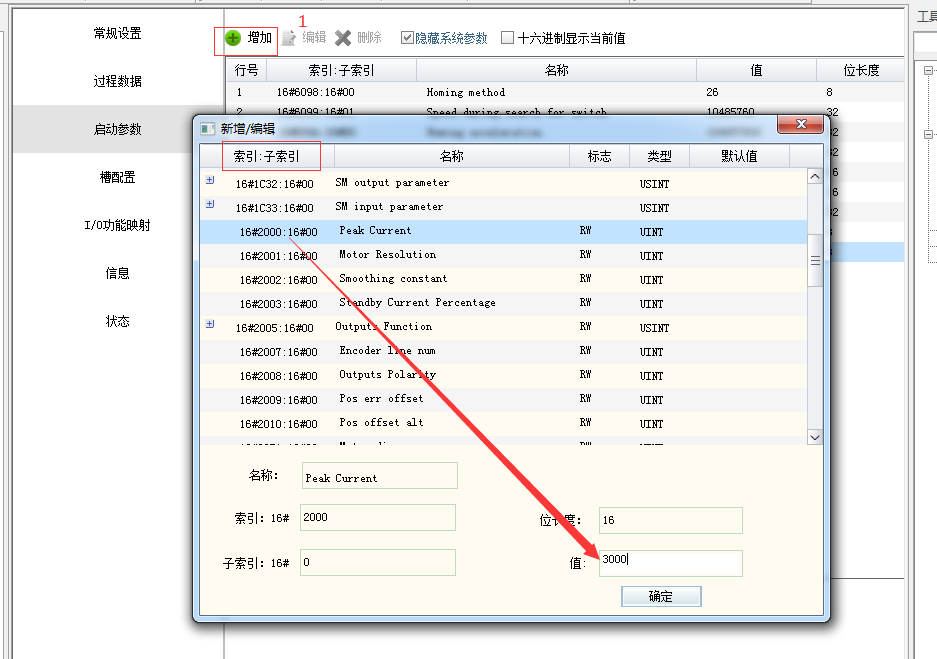Click the 位长度 input field showing 16
The width and height of the screenshot is (937, 659).
pyautogui.click(x=670, y=520)
